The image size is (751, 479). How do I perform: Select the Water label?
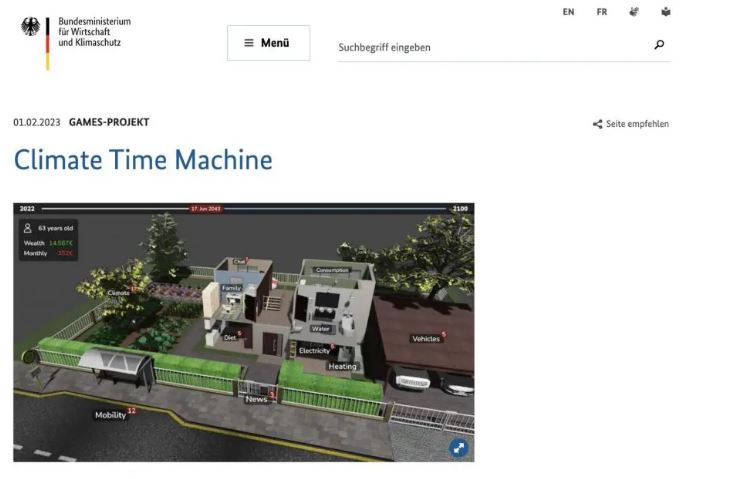point(320,329)
